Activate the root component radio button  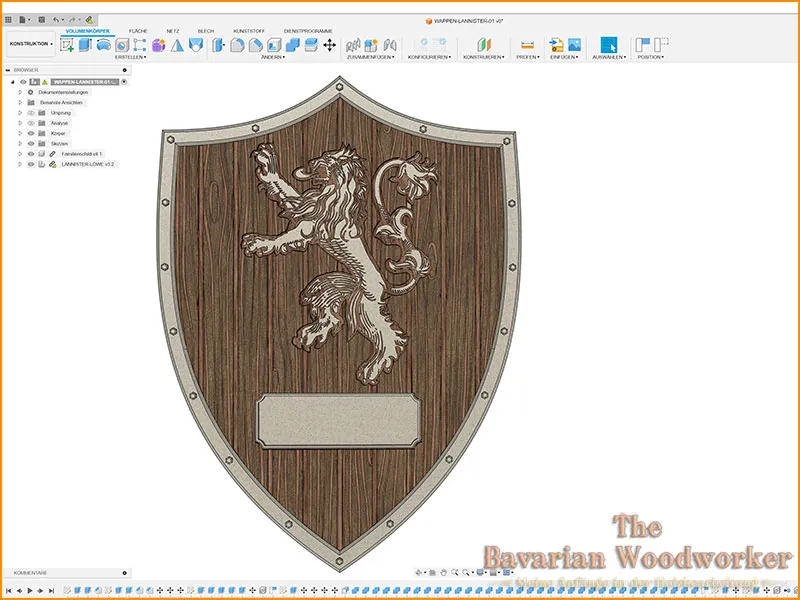tap(124, 82)
